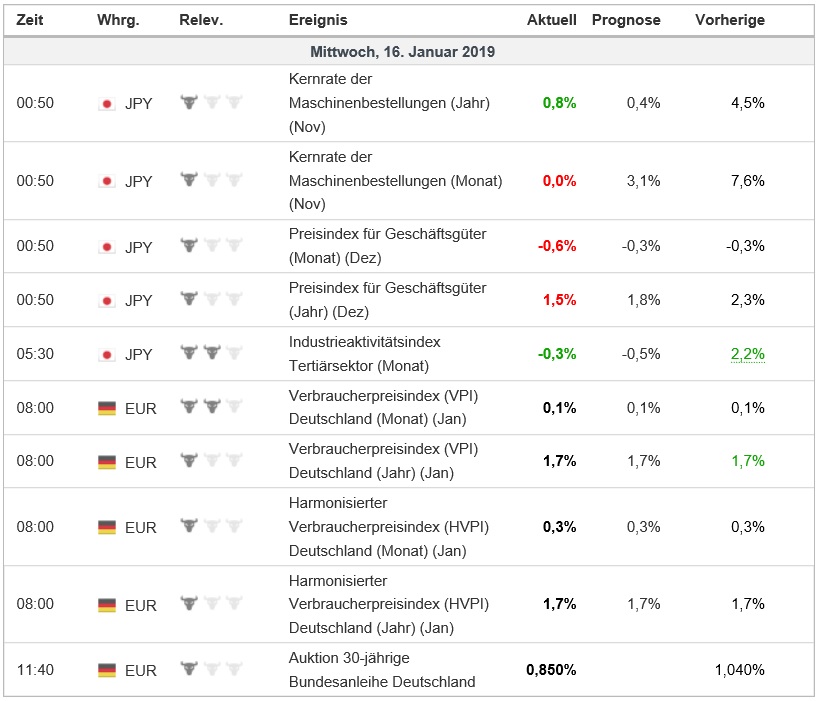Screen dimensions: 818x701
Task: Click Japan flag beside Preisindex für Geschäftsgüter (Monat)
Action: coord(106,247)
